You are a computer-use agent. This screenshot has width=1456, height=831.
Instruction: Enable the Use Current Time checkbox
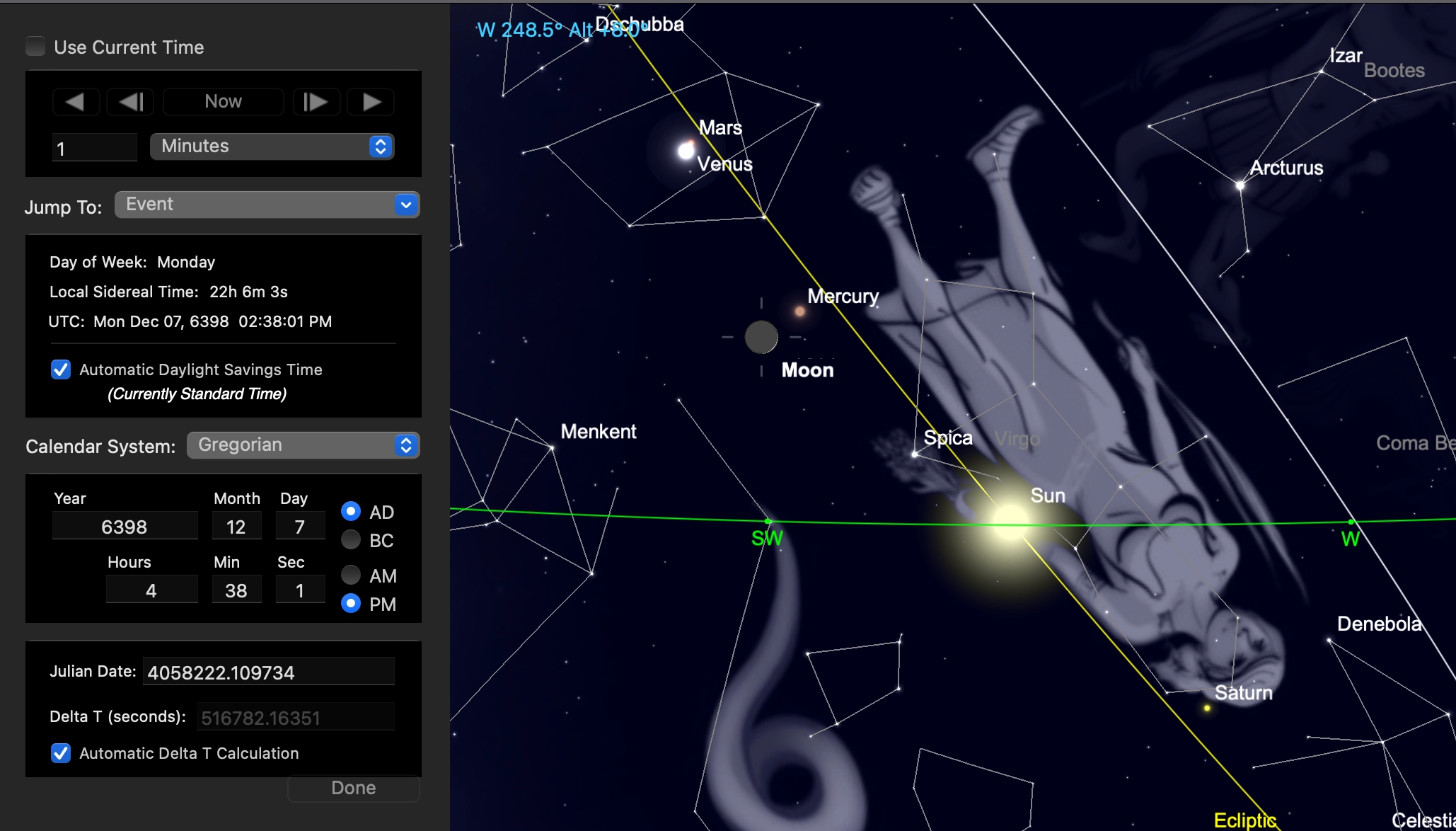coord(35,47)
